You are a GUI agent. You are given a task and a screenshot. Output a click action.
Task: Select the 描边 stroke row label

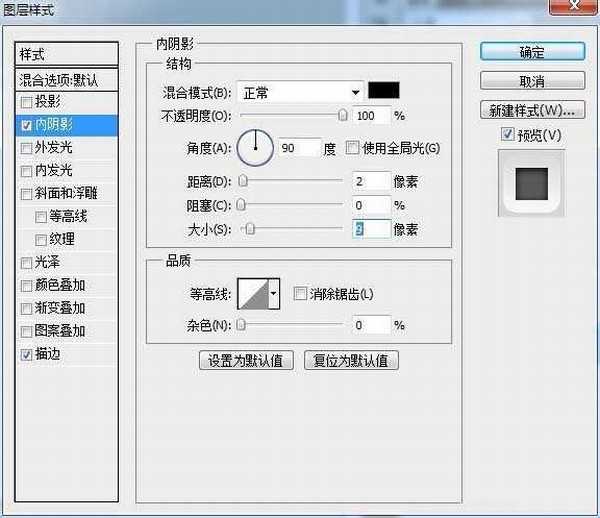(x=47, y=354)
